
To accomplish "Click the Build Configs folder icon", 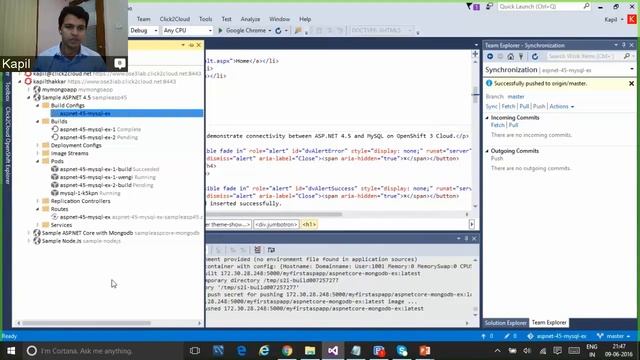I will [x=46, y=105].
